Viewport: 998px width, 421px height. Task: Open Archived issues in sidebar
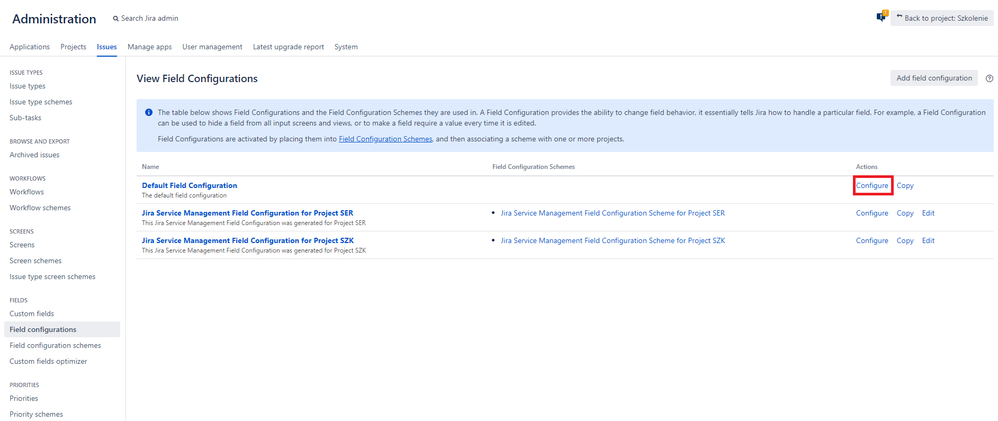(x=35, y=155)
